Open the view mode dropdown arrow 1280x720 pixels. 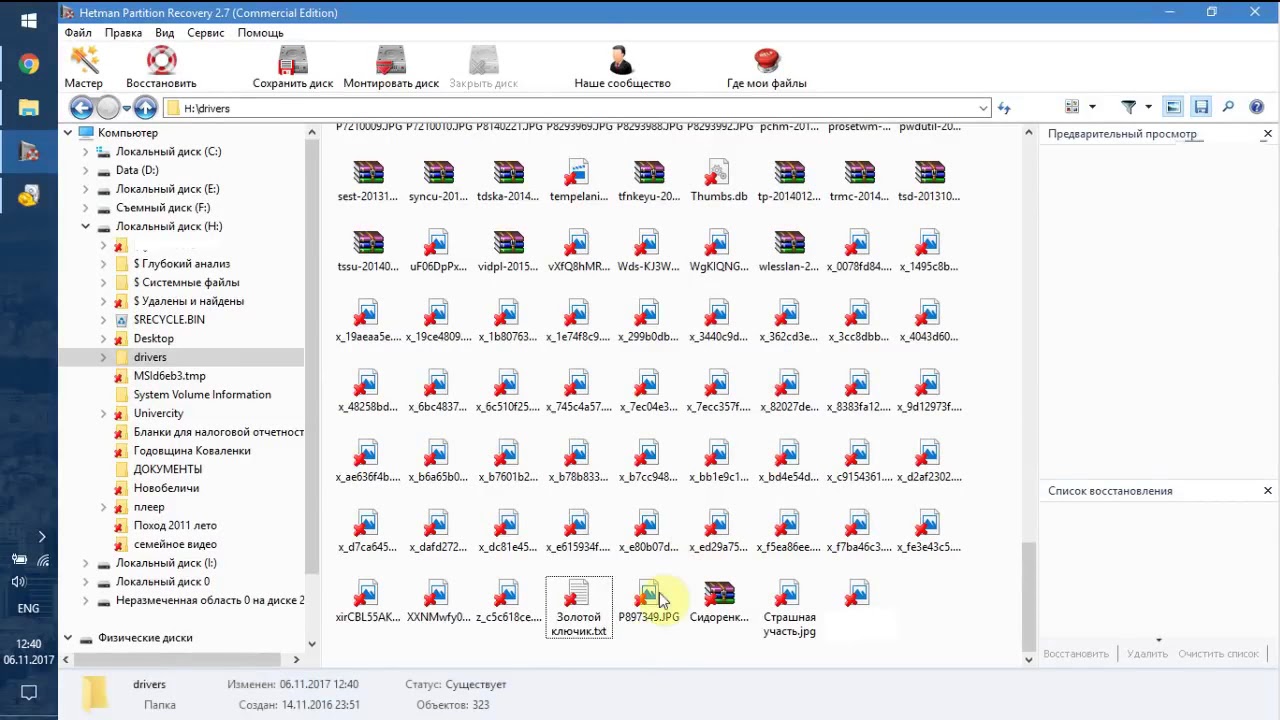pyautogui.click(x=1092, y=107)
